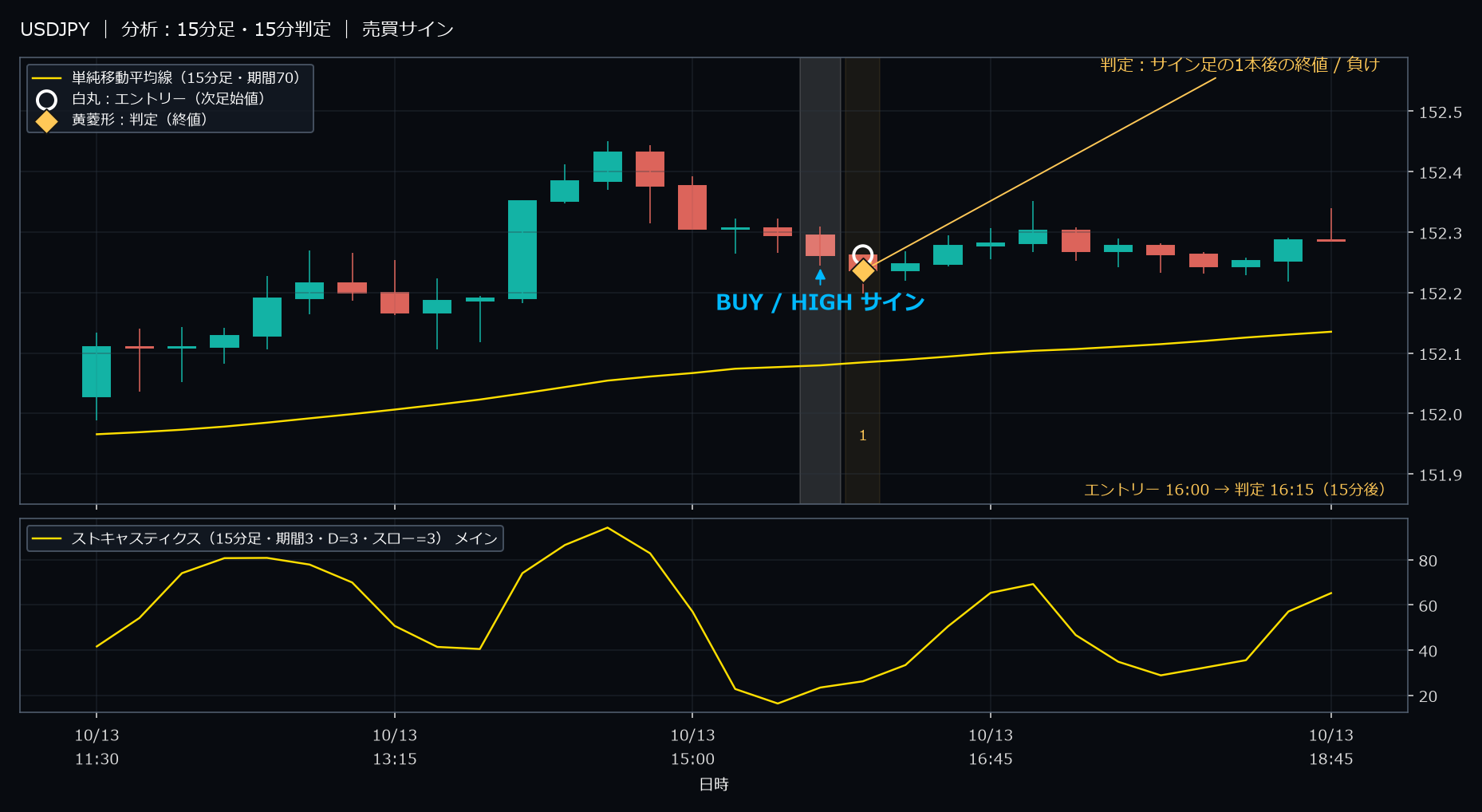Click the number 1 label in the shaded judgment band

[862, 436]
